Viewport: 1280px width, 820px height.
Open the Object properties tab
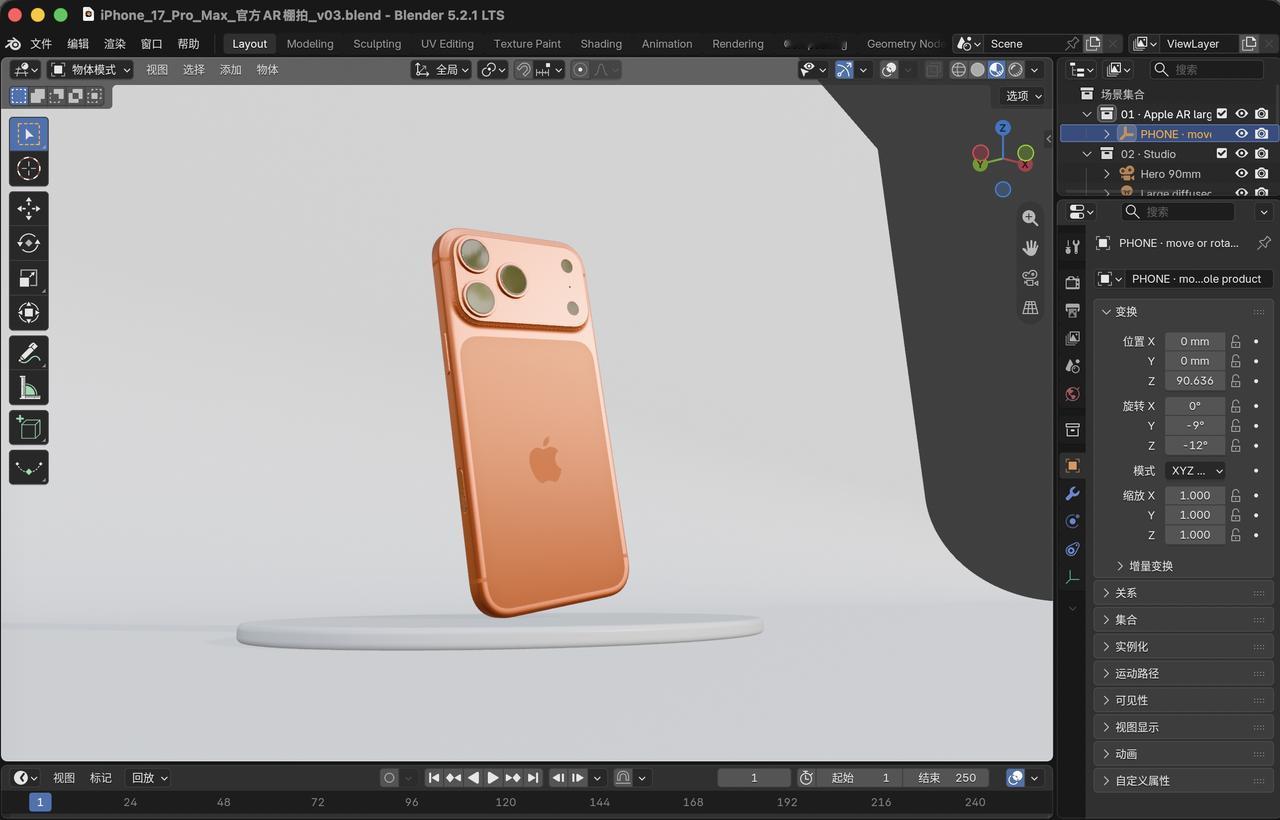[1073, 466]
